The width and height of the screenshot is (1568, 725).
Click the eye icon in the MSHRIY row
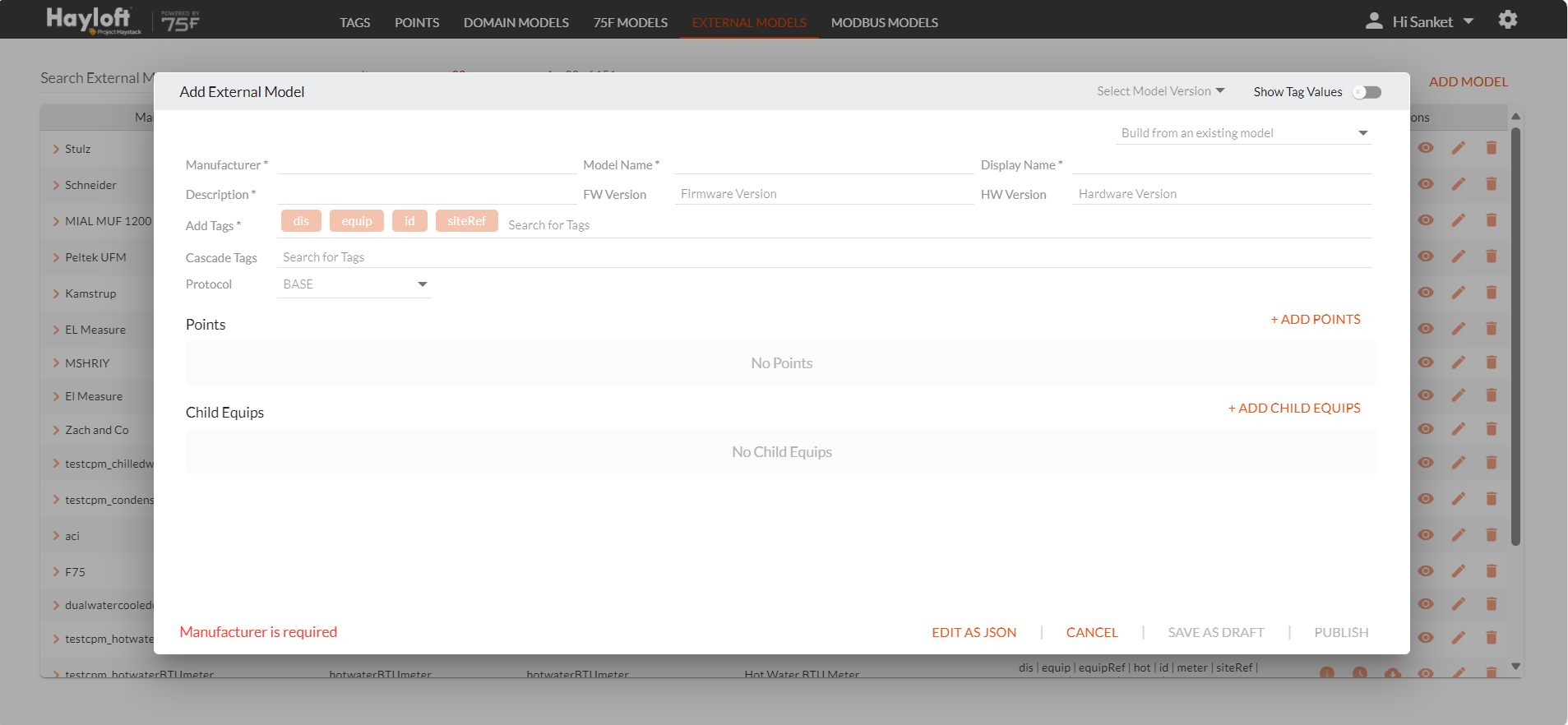(x=1426, y=362)
